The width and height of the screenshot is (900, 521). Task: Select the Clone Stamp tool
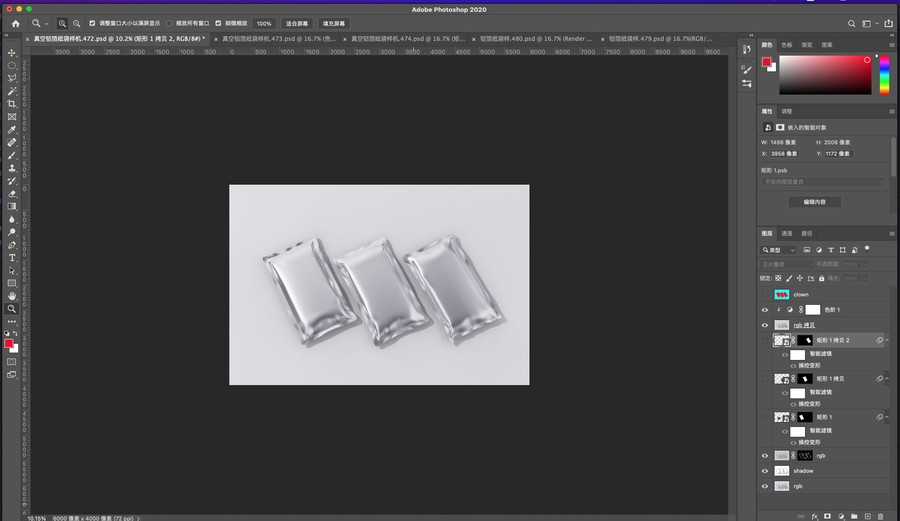pos(11,168)
